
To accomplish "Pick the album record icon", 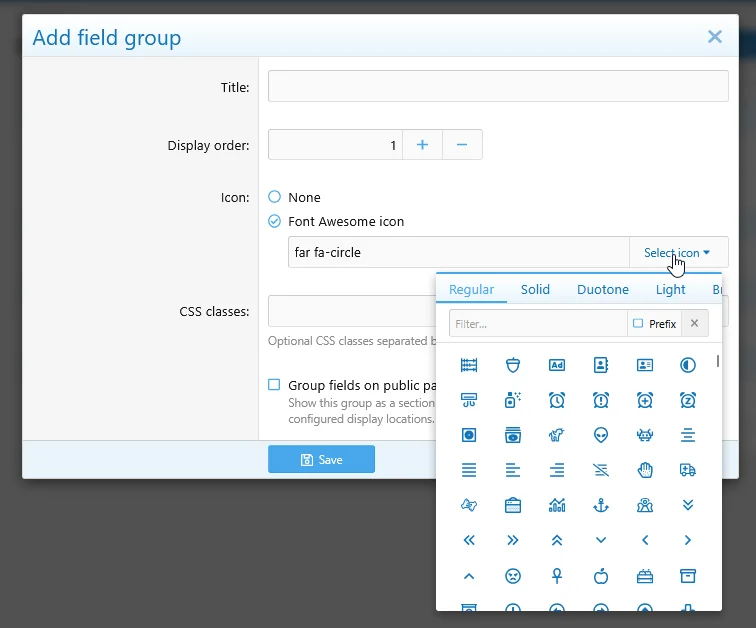I will (x=469, y=435).
